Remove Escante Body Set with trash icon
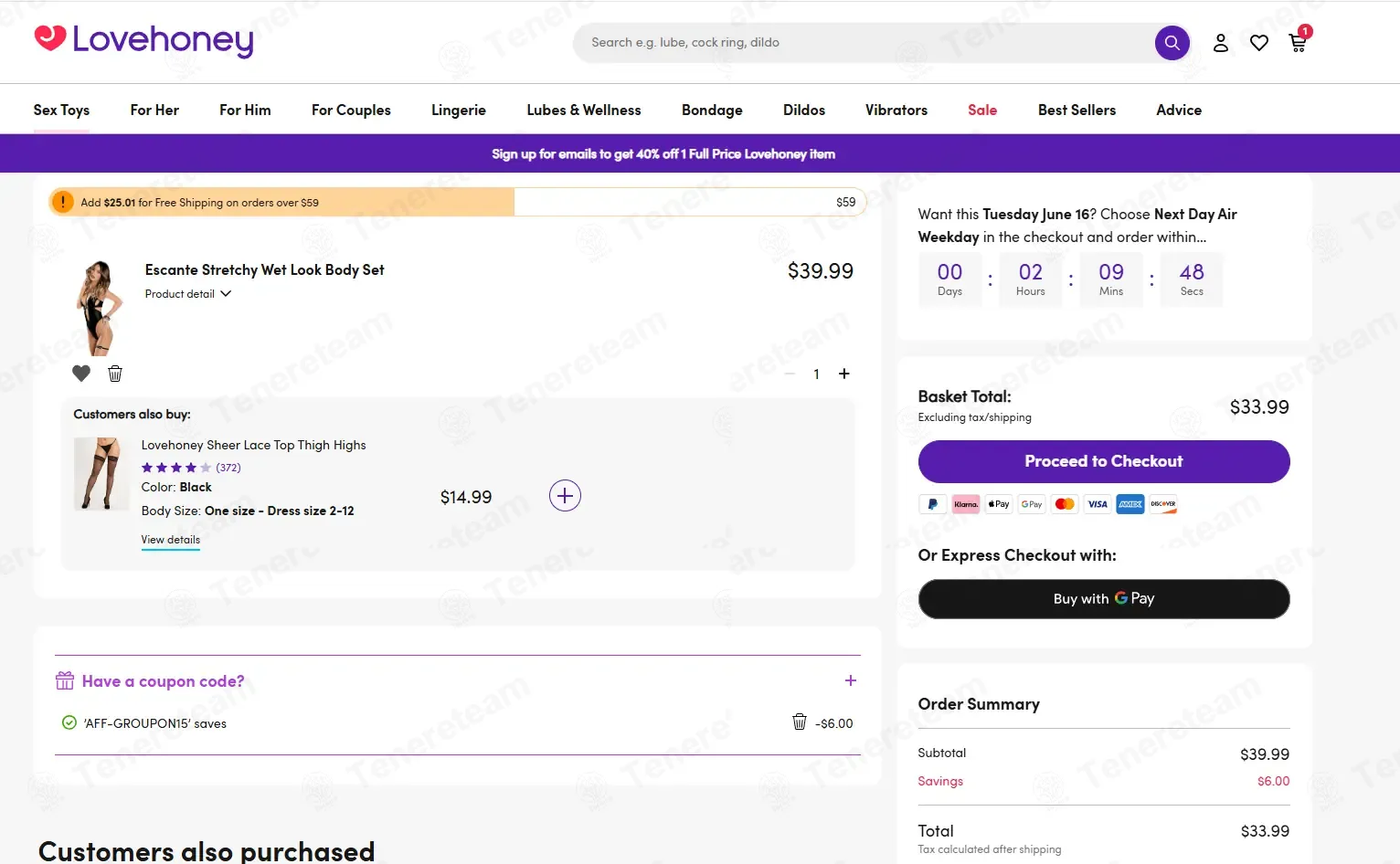This screenshot has height=864, width=1400. (x=115, y=374)
